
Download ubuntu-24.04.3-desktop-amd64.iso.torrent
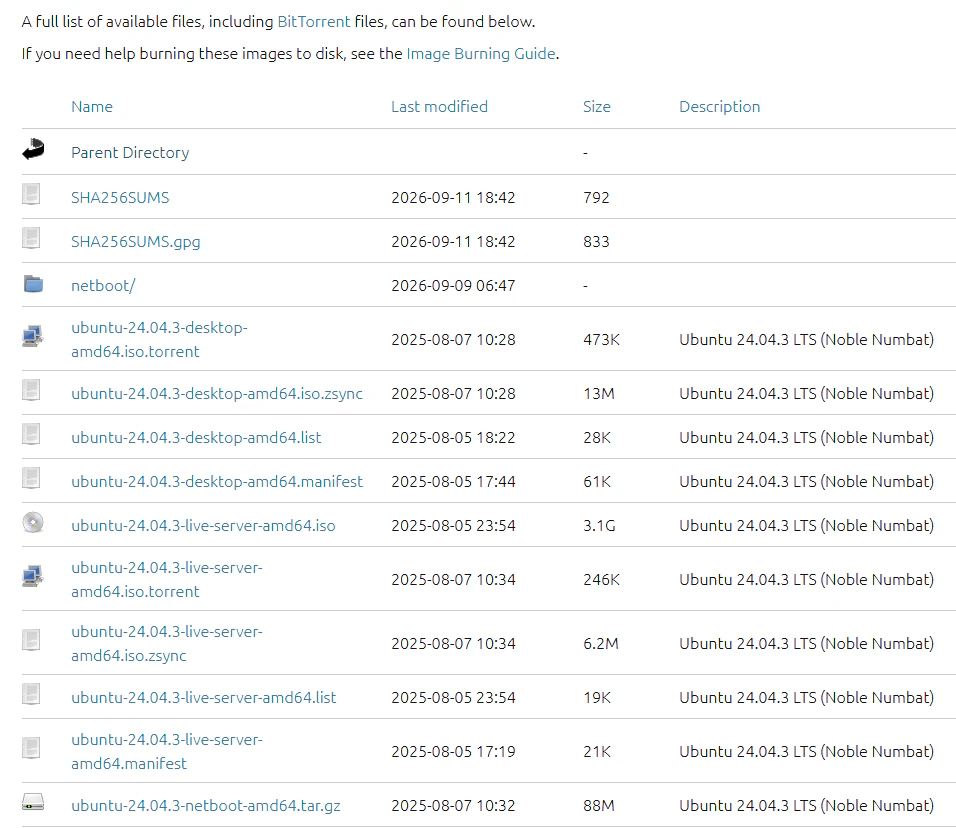pyautogui.click(x=159, y=340)
